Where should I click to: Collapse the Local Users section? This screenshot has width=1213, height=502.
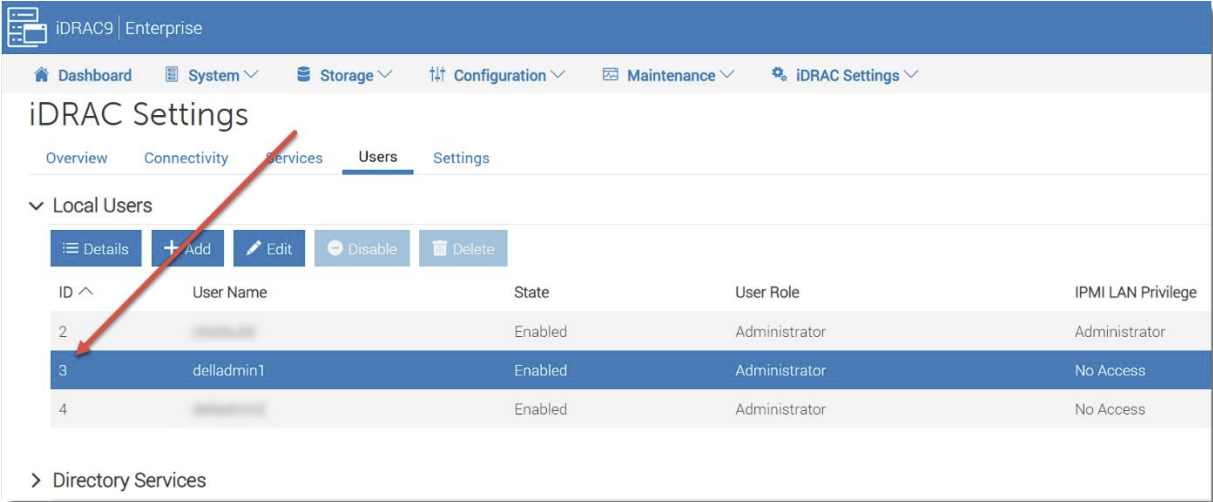37,206
